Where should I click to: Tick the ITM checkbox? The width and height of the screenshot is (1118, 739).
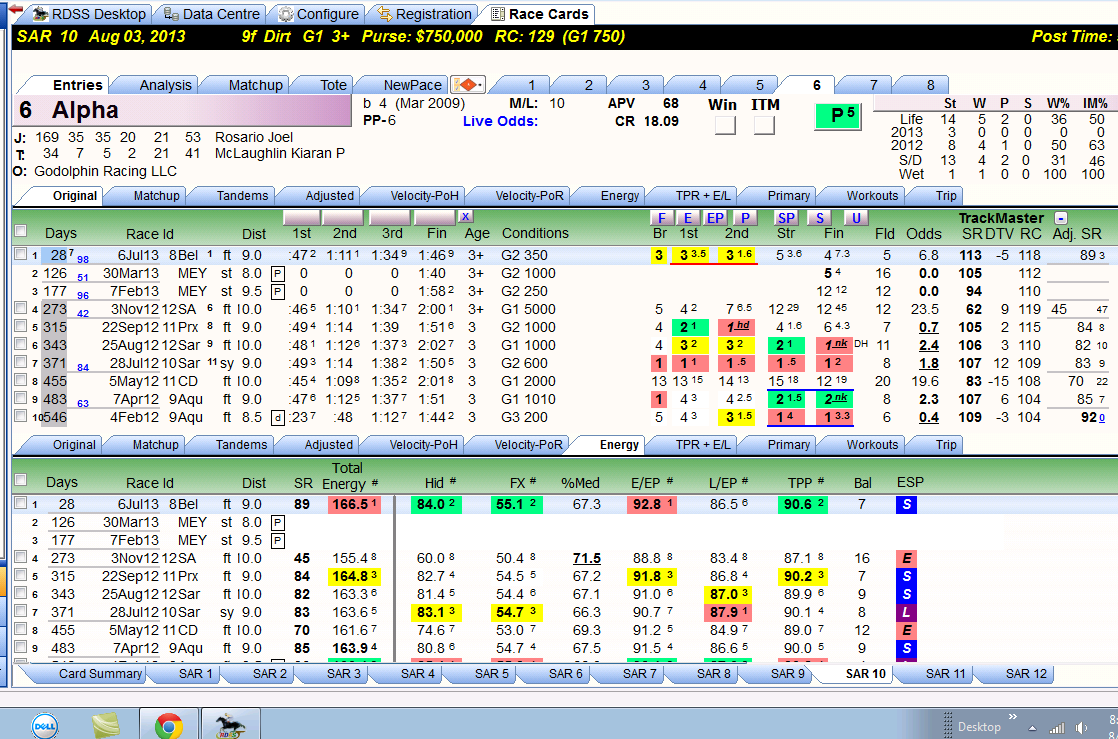click(x=764, y=126)
